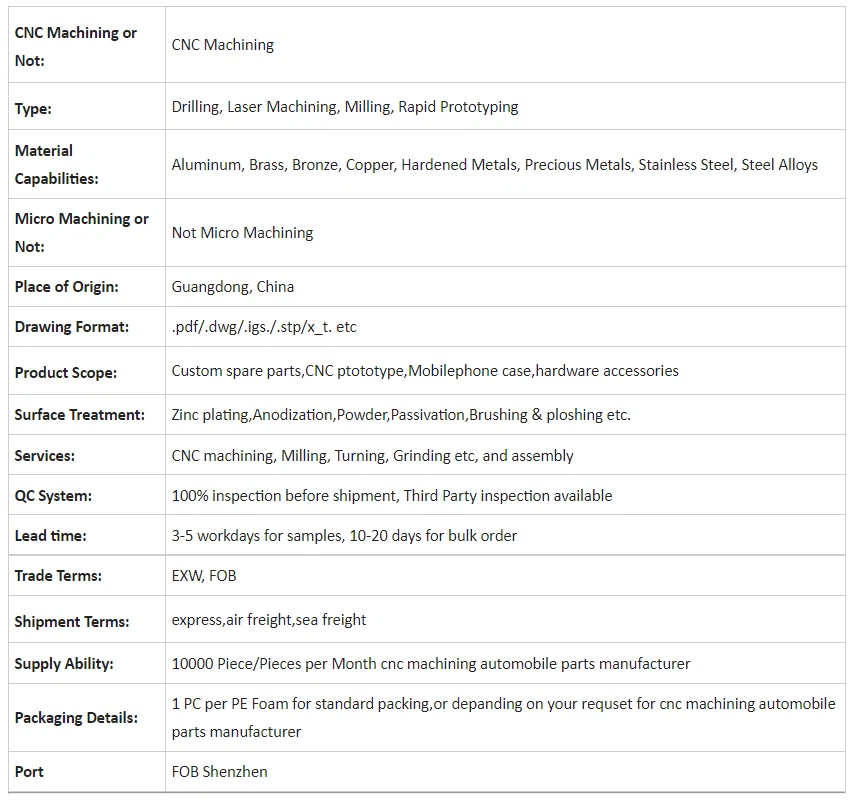Click the '.pdf/.dwg/.igs' drawing format text
The width and height of the screenshot is (856, 802).
[264, 326]
